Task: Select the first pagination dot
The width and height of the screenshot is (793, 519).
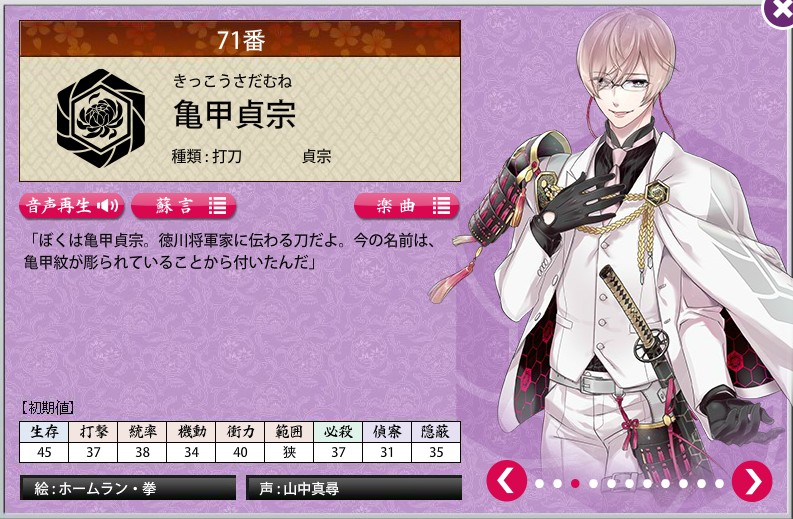Action: 539,484
